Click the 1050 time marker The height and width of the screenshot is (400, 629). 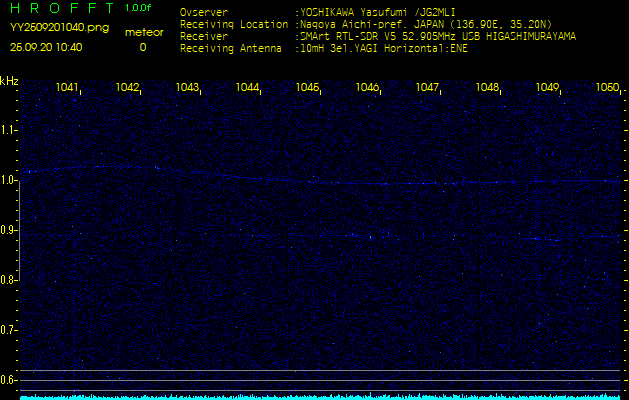606,88
